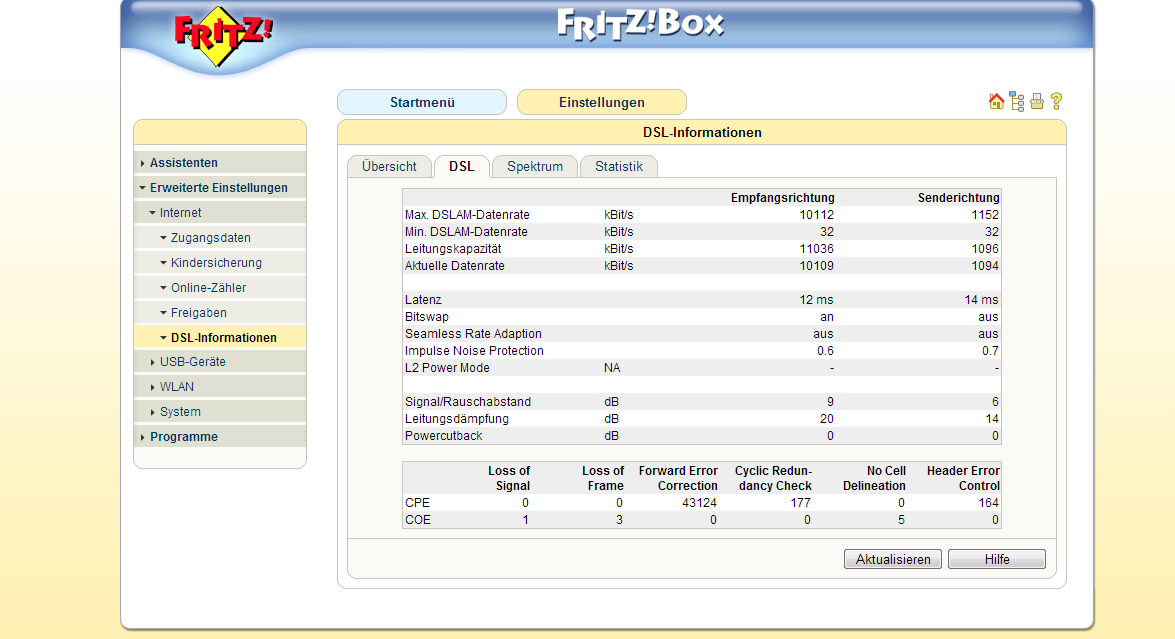This screenshot has height=639, width=1175.
Task: Click the System sidebar label
Action: pyautogui.click(x=180, y=412)
